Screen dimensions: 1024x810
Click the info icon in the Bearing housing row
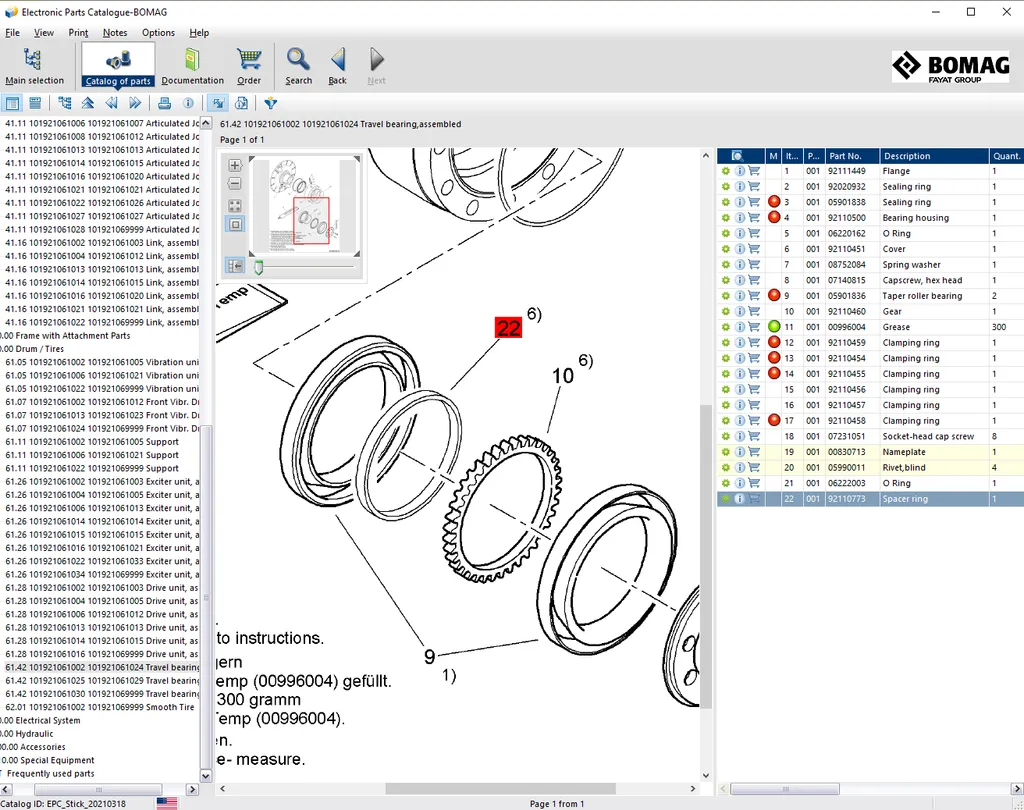(740, 218)
